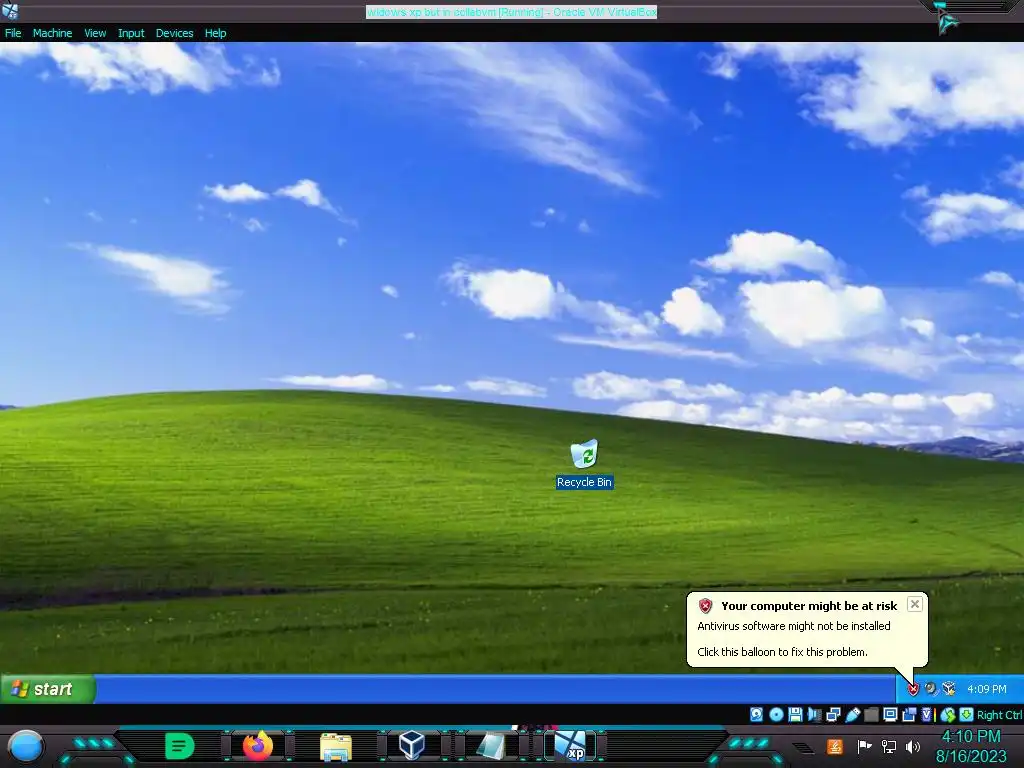Open the green chat app taskbar icon
1024x768 pixels.
[180, 746]
